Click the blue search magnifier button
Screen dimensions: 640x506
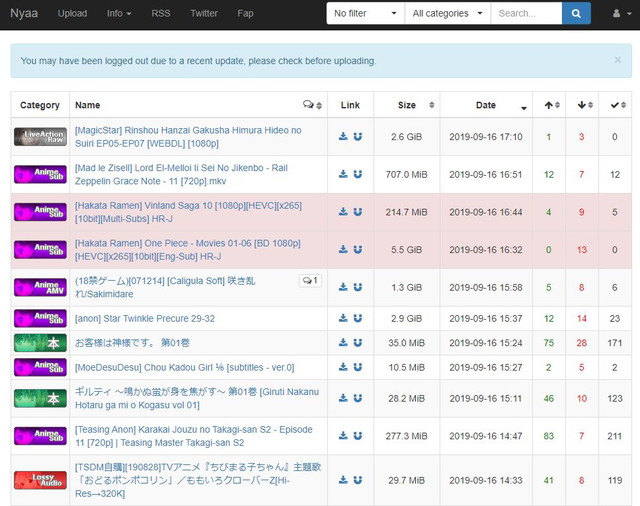576,13
